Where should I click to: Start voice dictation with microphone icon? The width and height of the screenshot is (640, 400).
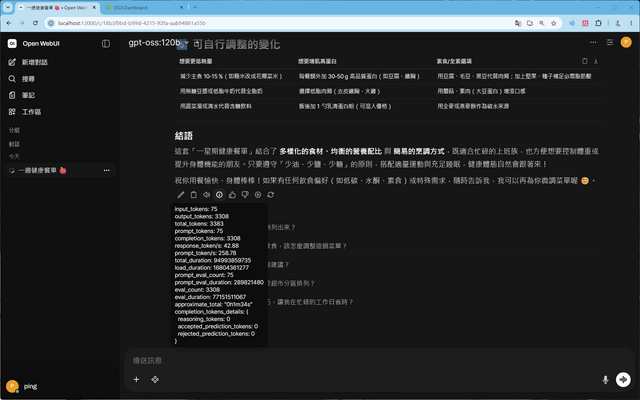click(605, 380)
